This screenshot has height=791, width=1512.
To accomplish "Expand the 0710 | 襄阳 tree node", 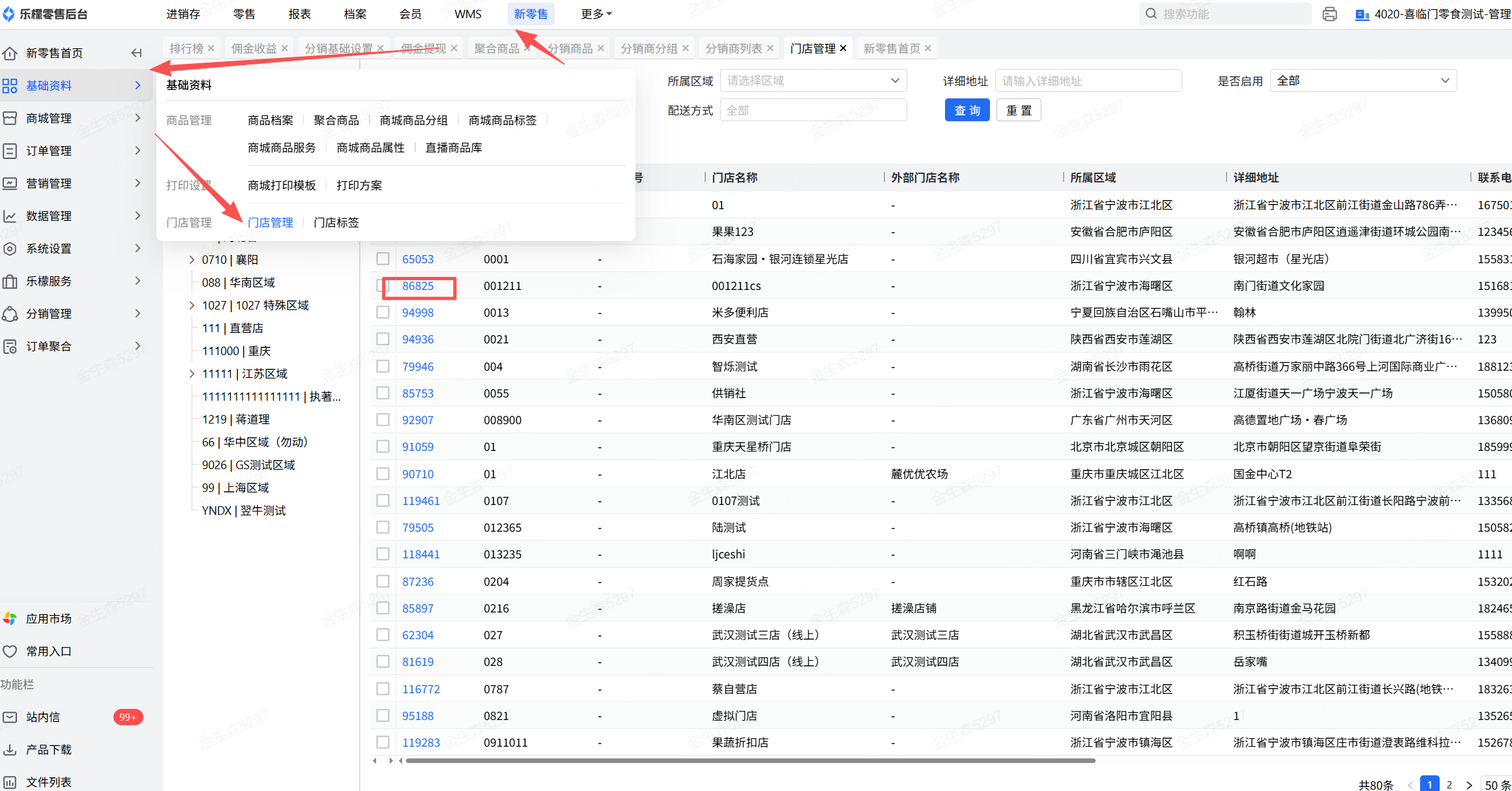I will coord(192,259).
